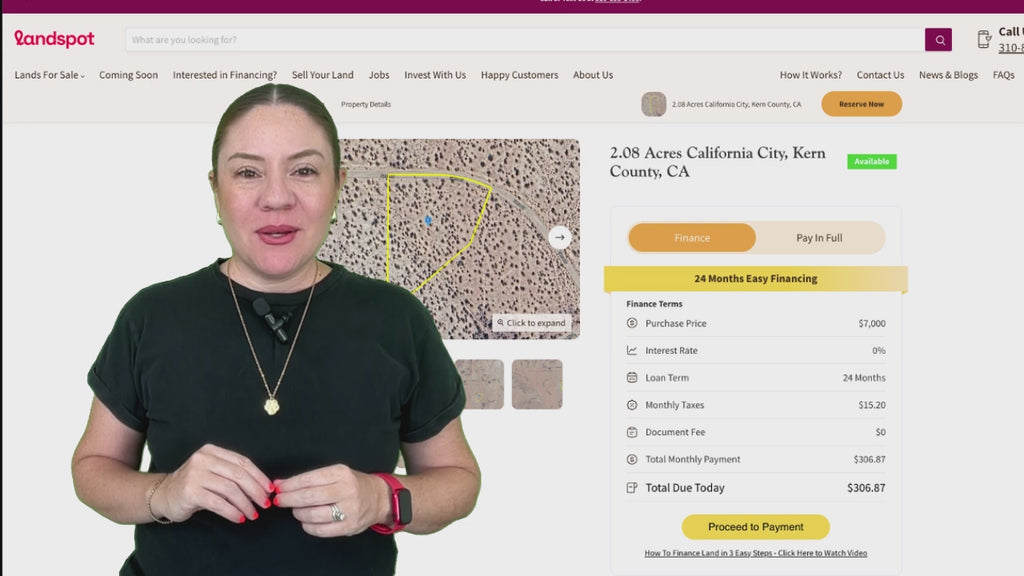Open the Sell Your Land page
This screenshot has height=576, width=1024.
(323, 75)
